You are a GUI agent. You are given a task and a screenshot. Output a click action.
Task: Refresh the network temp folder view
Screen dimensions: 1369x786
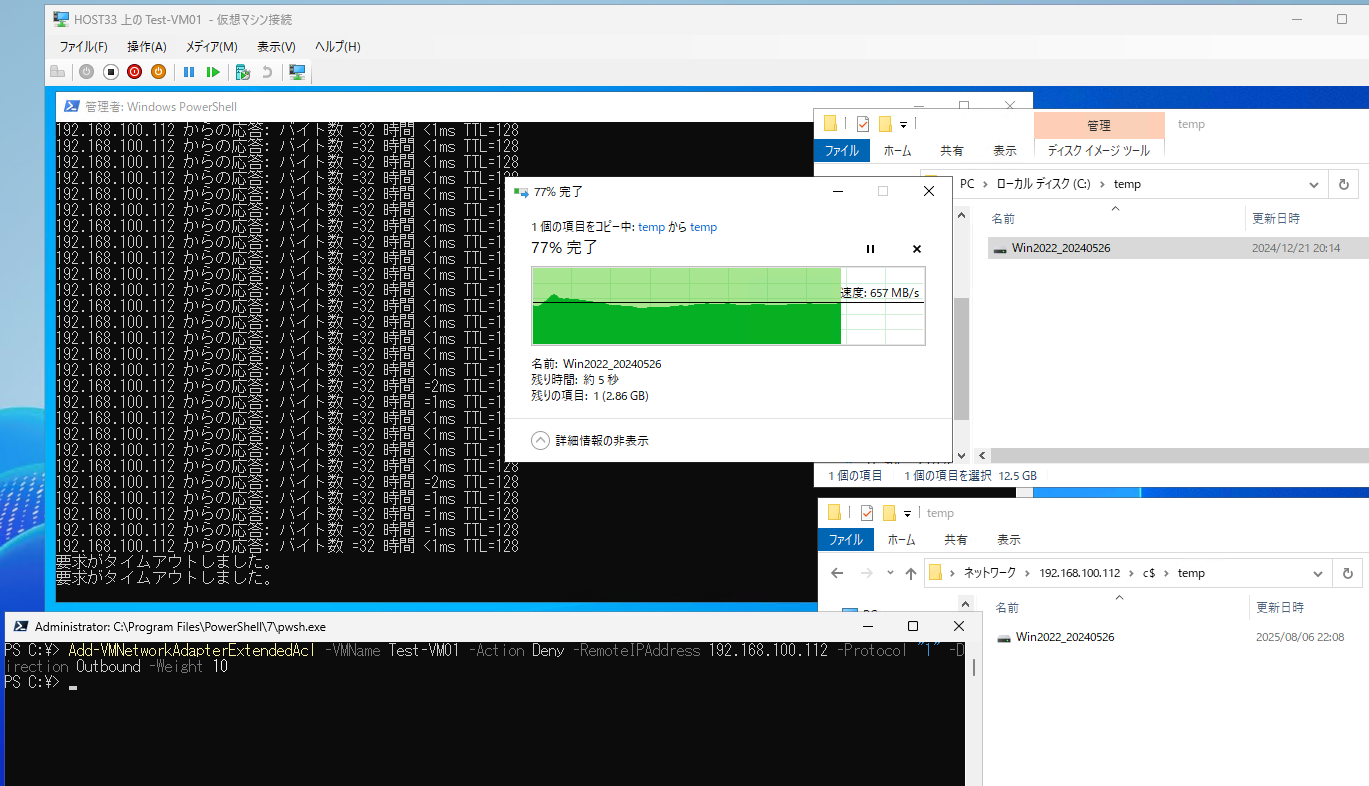click(1346, 573)
